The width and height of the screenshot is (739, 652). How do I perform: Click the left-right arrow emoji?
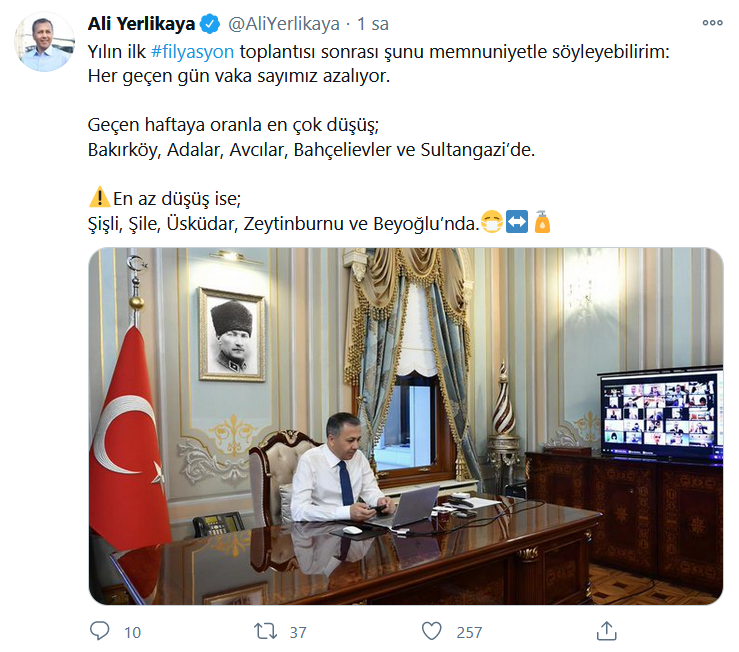(517, 222)
